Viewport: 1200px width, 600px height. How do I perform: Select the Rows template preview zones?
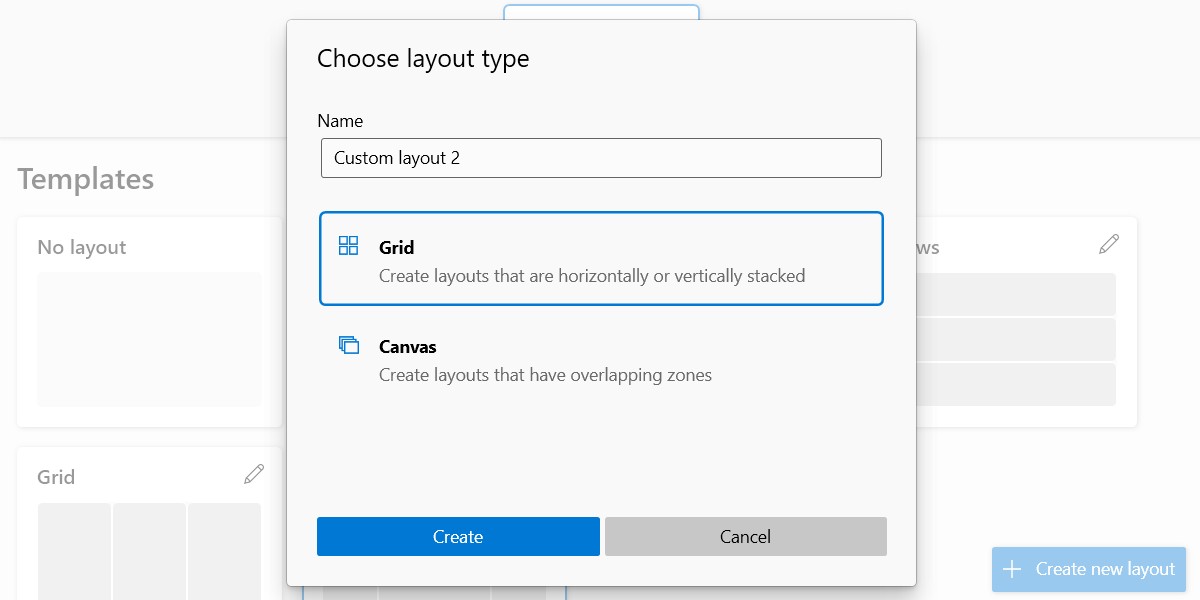pyautogui.click(x=1015, y=339)
